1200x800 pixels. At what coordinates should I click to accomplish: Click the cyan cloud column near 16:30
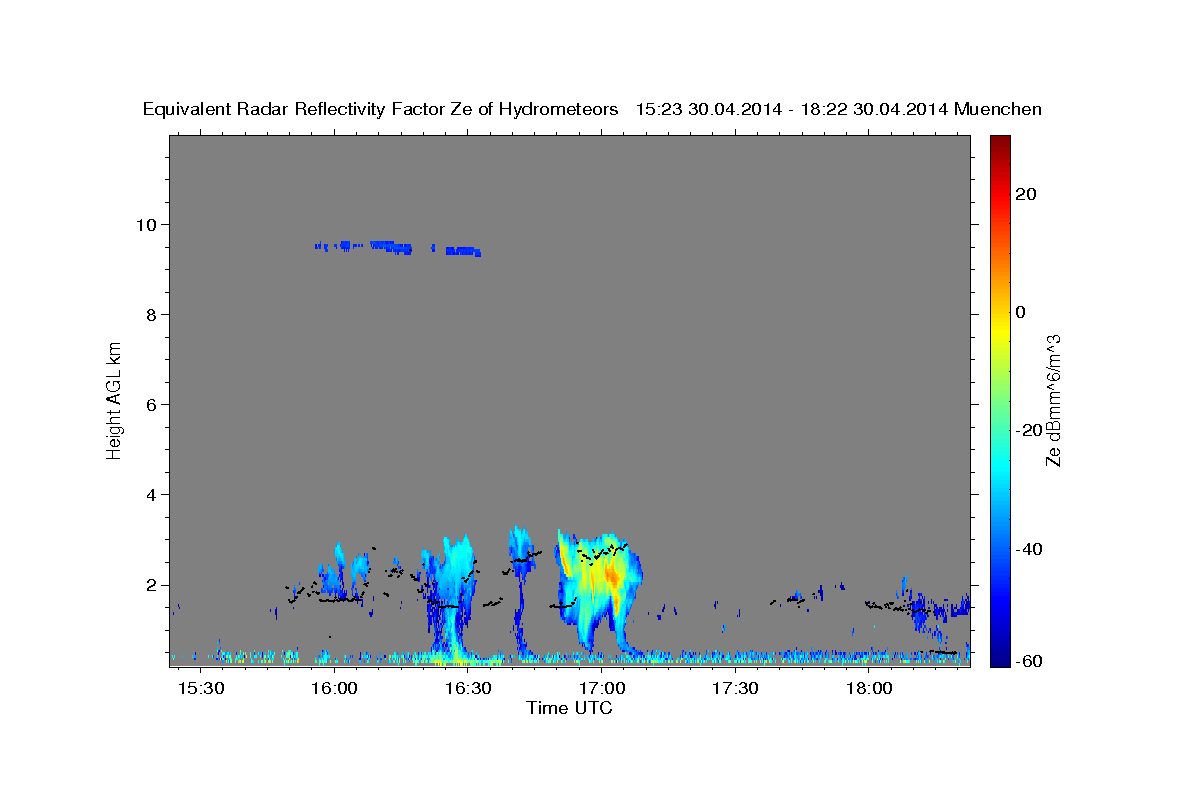click(453, 595)
